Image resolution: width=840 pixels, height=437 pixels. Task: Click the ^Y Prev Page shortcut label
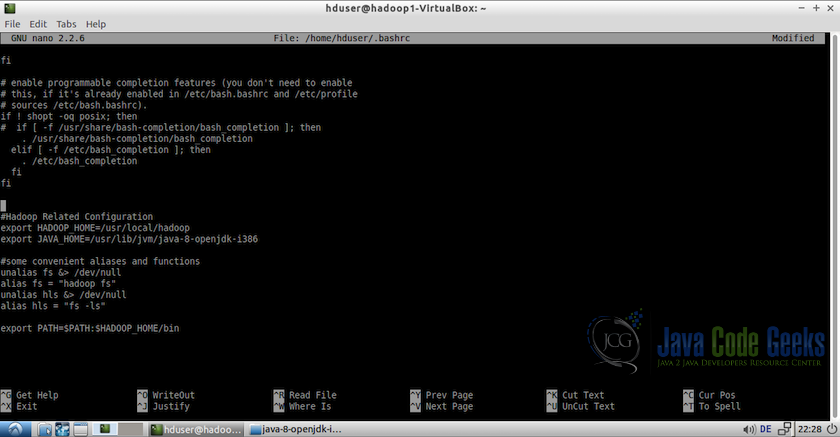(x=442, y=395)
